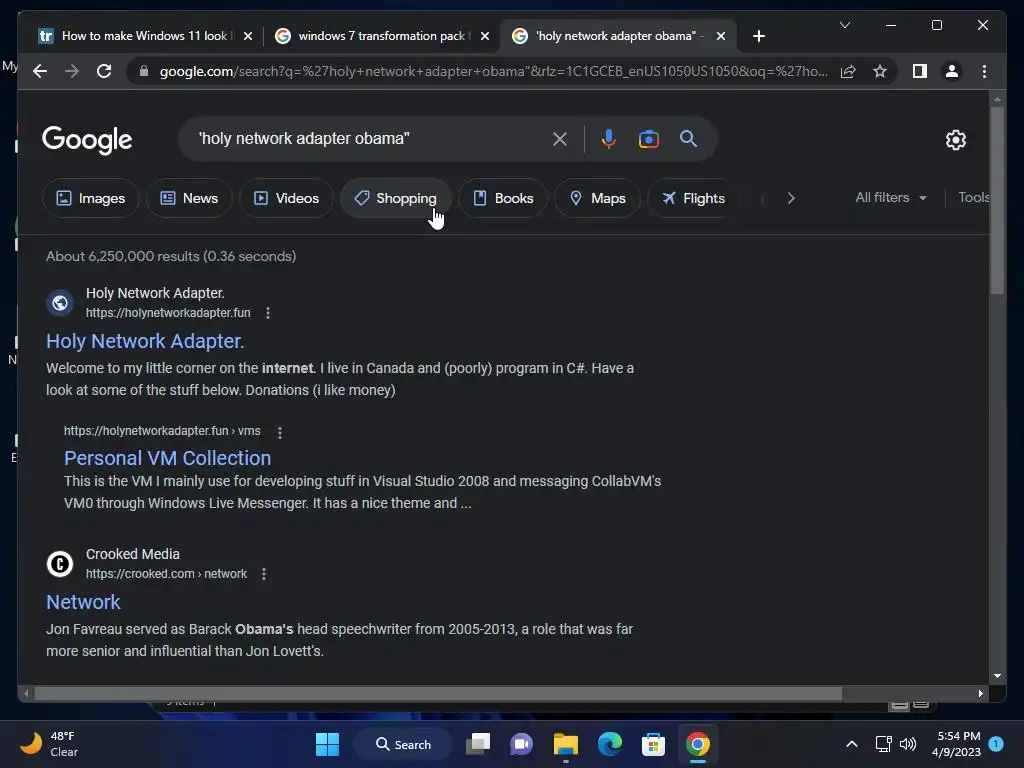The image size is (1024, 768).
Task: Filter results by Images
Action: [91, 198]
